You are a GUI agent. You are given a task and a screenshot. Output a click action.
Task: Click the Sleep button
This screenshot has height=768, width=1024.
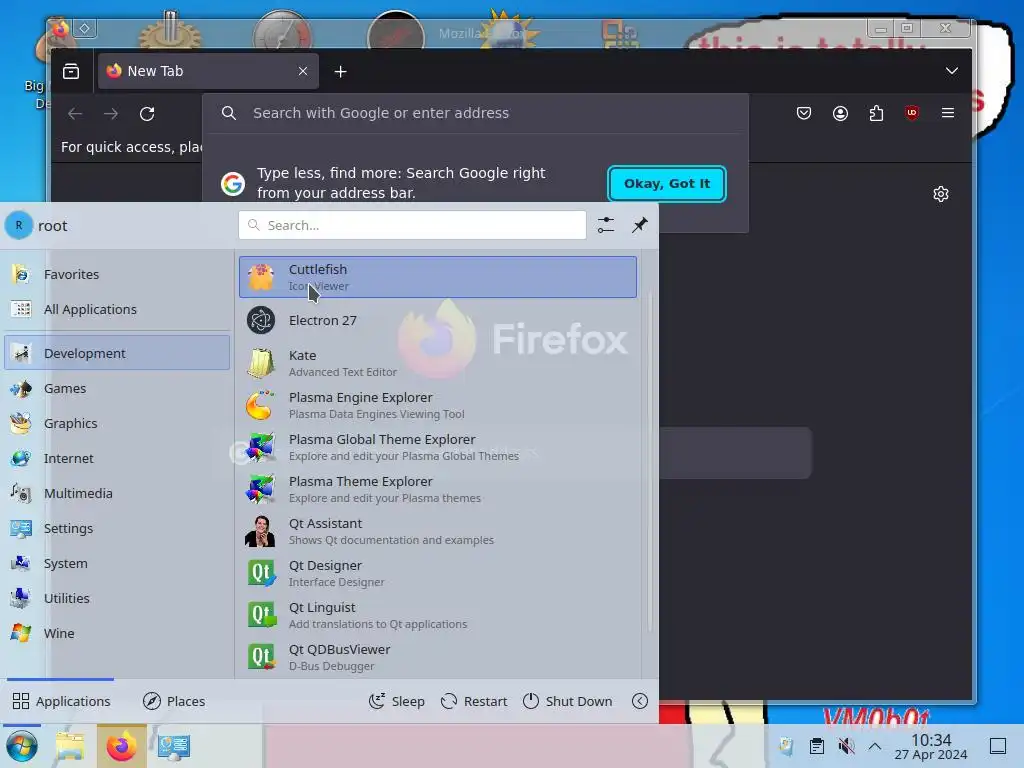(396, 701)
